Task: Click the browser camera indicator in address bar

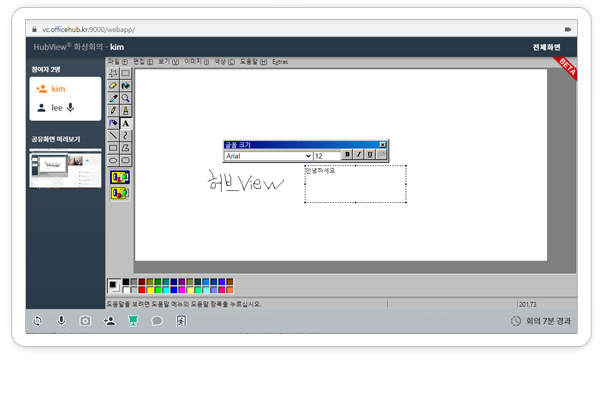Action: click(x=568, y=29)
